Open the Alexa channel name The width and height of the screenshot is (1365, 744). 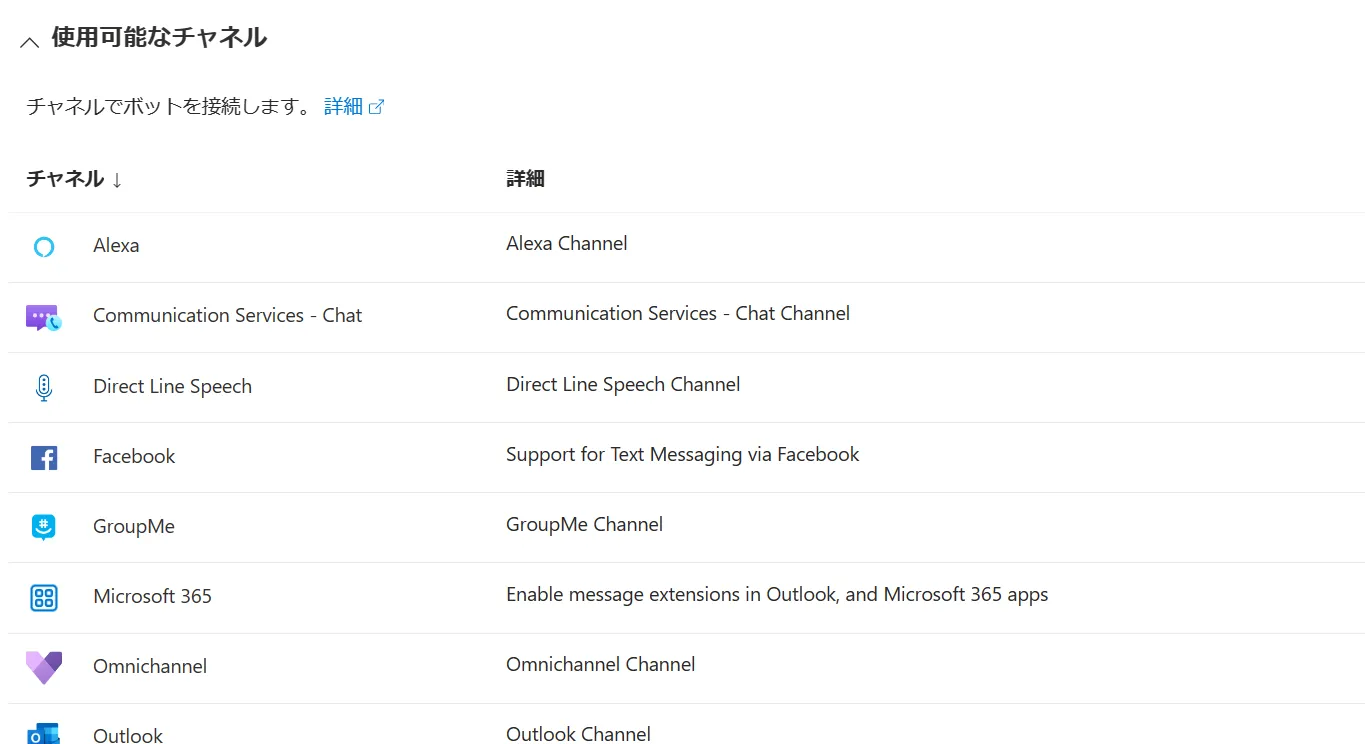tap(116, 246)
